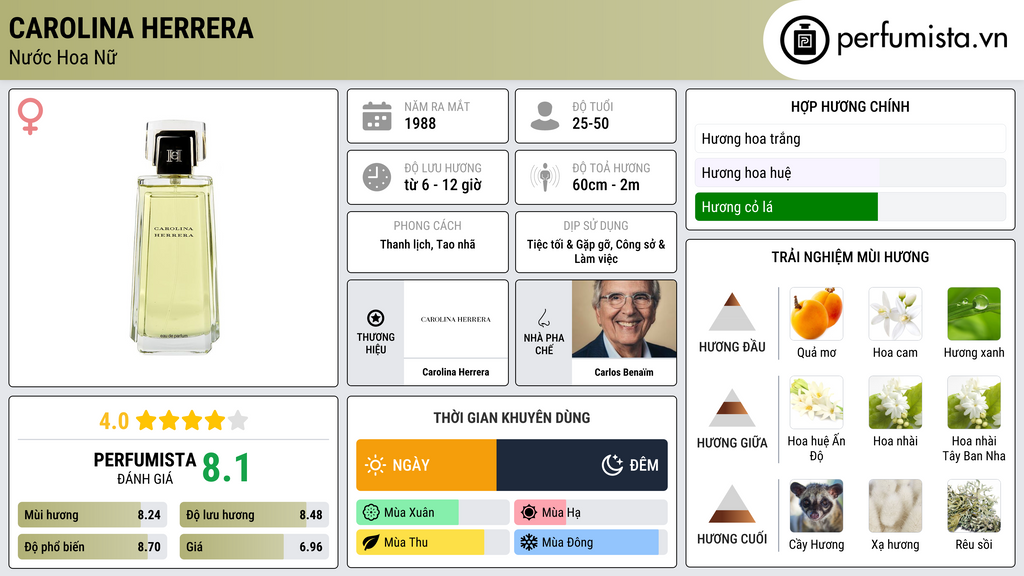Click the Perfumista score 8.1
Screen dimensions: 1024x576
click(226, 468)
